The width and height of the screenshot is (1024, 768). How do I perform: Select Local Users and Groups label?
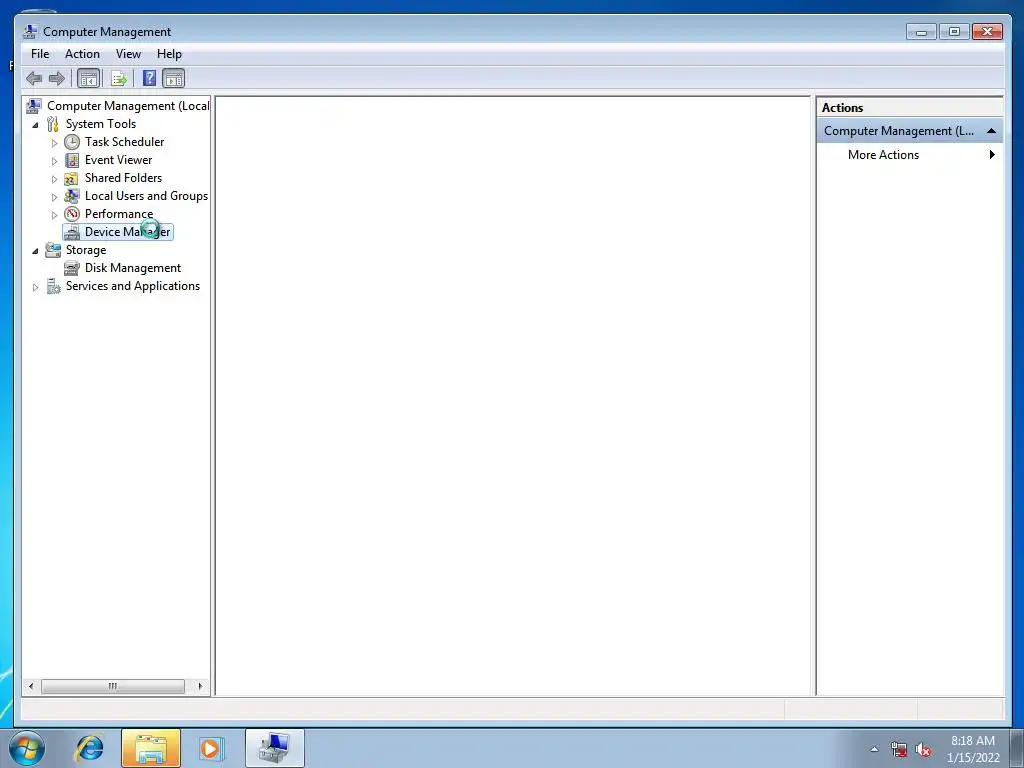(x=146, y=196)
